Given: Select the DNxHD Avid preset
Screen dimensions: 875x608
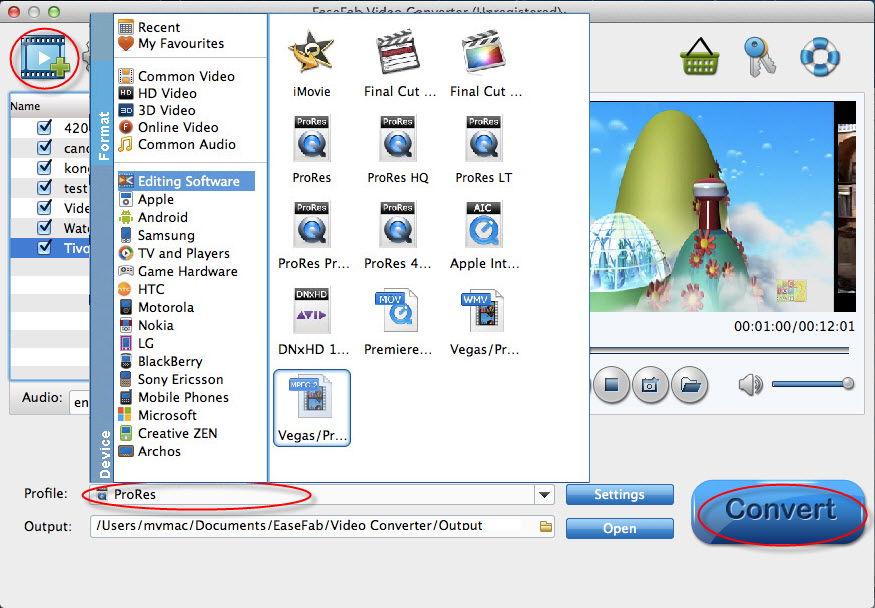Looking at the screenshot, I should pos(312,322).
